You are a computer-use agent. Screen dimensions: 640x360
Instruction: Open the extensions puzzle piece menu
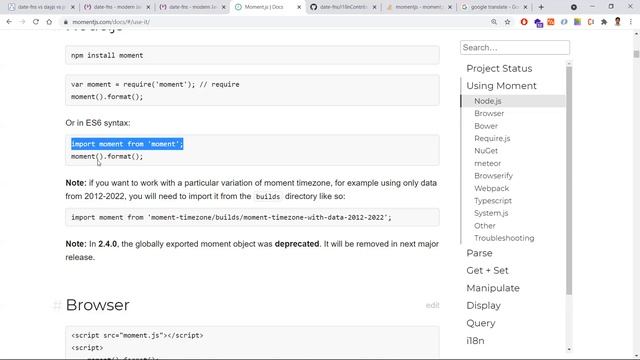click(x=604, y=22)
